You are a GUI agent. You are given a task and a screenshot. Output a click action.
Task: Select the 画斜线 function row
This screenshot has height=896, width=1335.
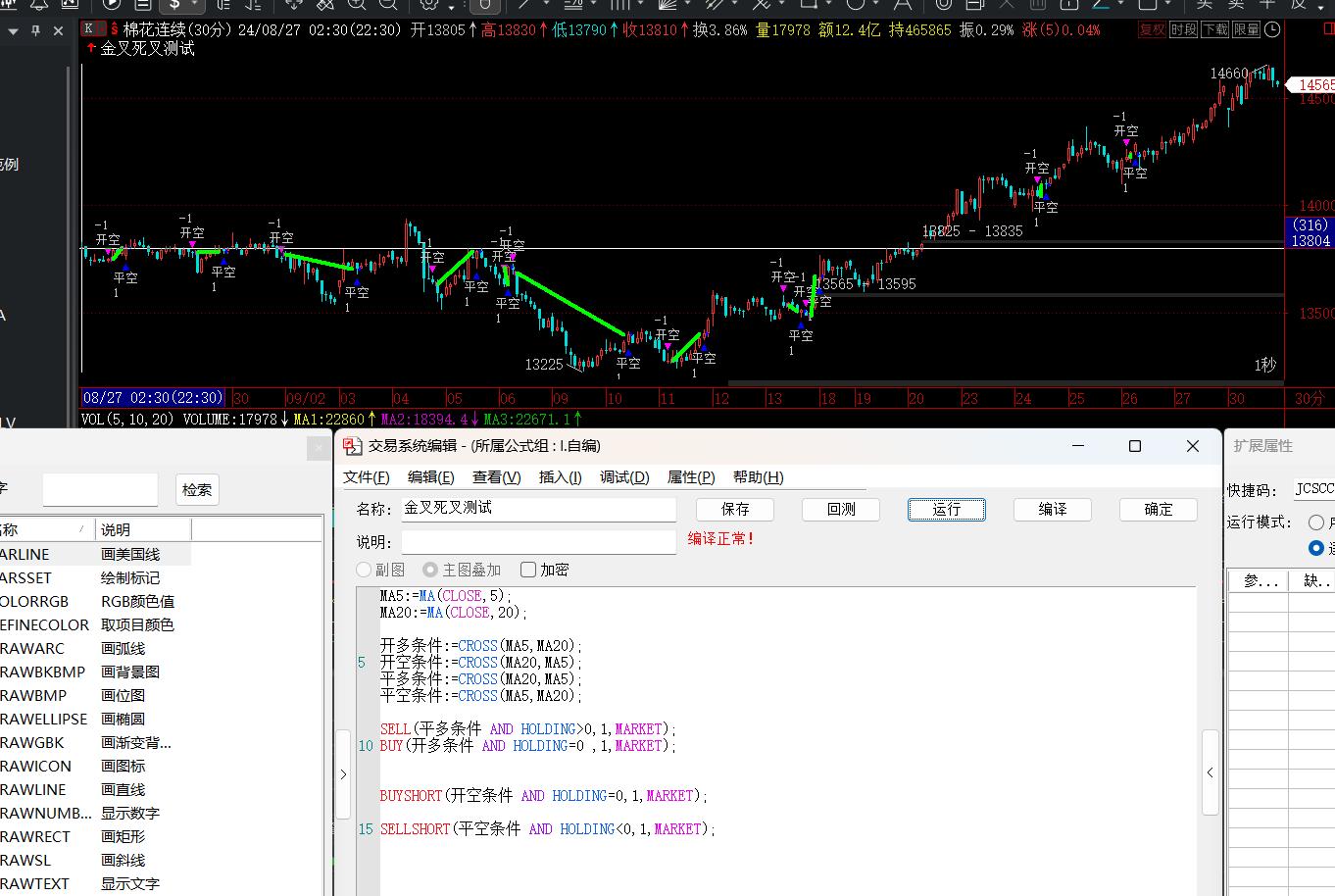[x=95, y=861]
